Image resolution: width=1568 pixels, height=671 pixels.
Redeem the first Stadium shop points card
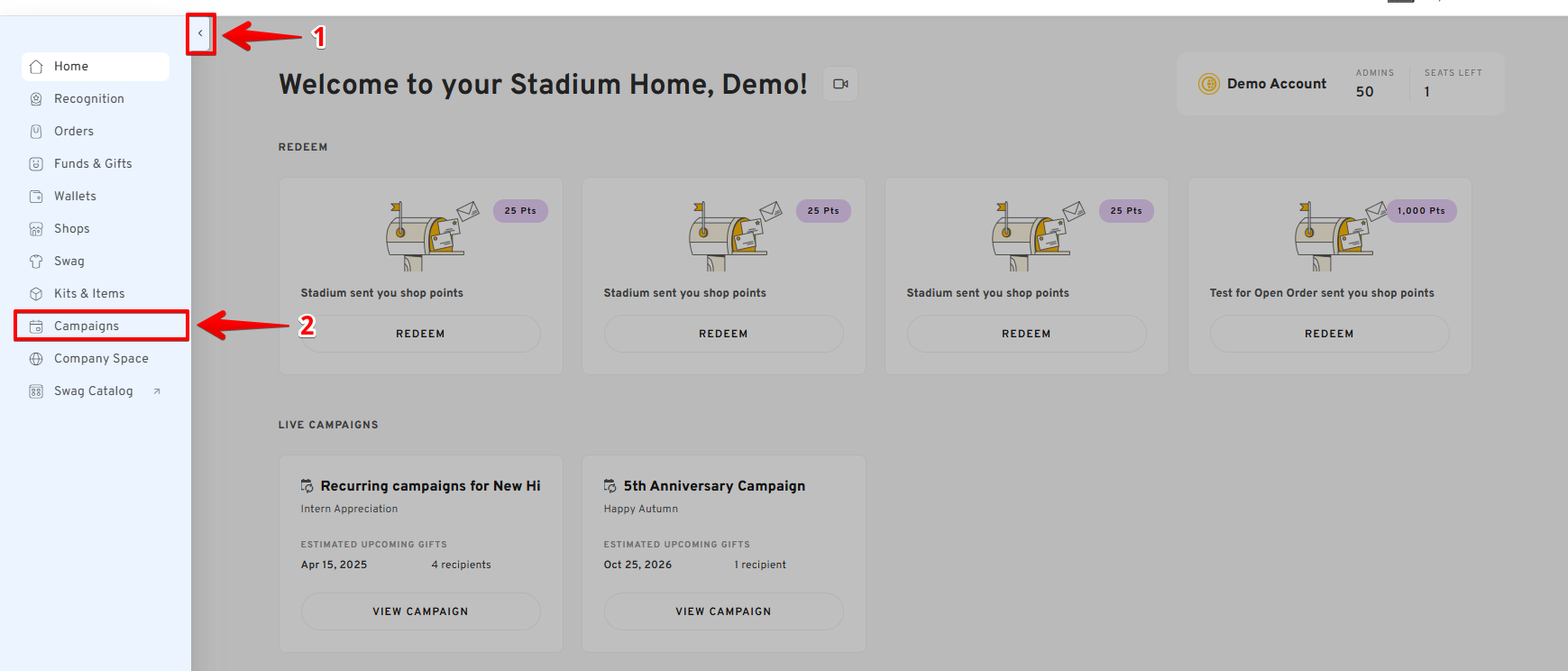[x=420, y=334]
